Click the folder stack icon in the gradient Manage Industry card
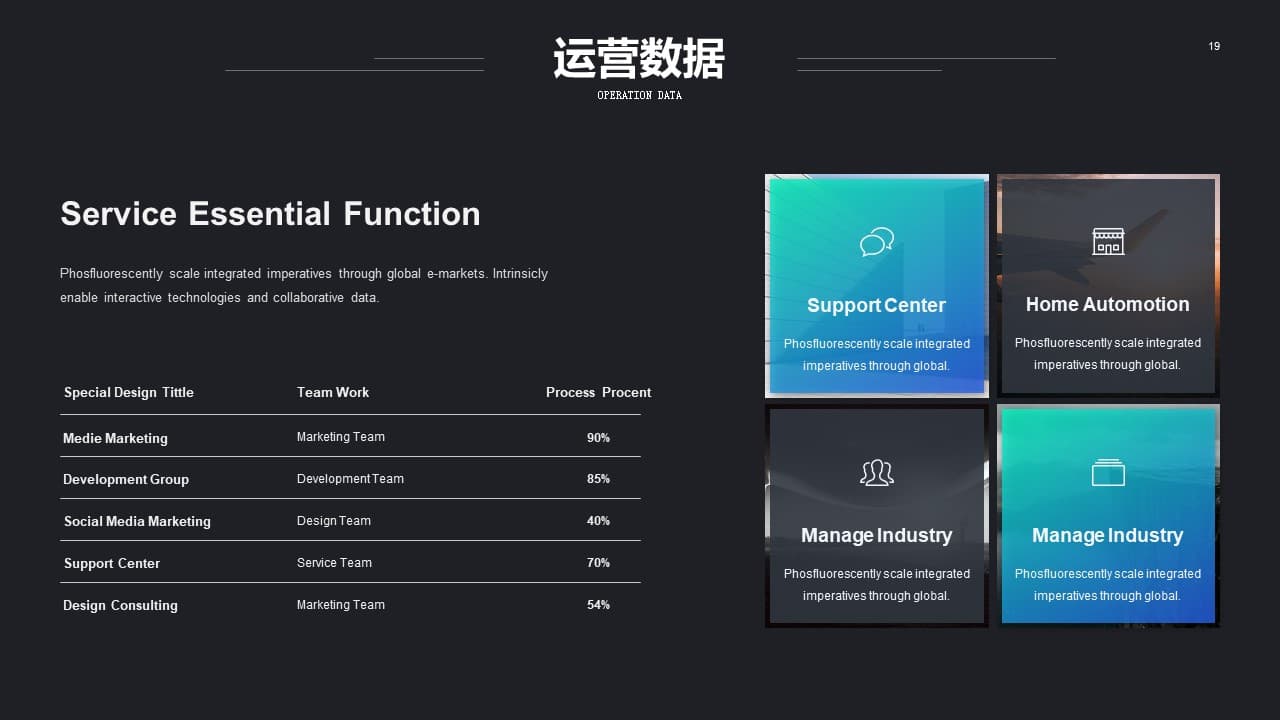This screenshot has width=1280, height=720. 1108,472
